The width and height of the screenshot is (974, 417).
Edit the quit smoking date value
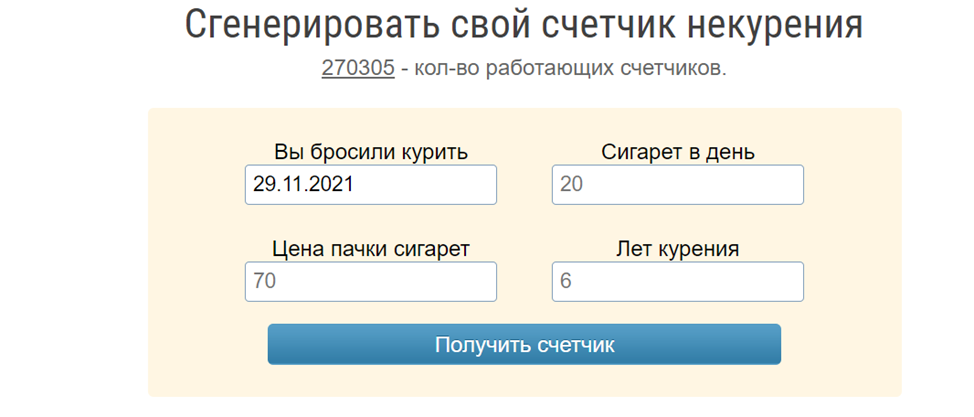(370, 185)
